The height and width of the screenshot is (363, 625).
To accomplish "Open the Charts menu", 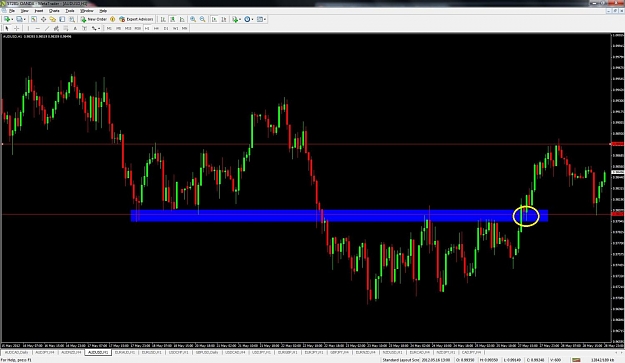I will coord(54,11).
